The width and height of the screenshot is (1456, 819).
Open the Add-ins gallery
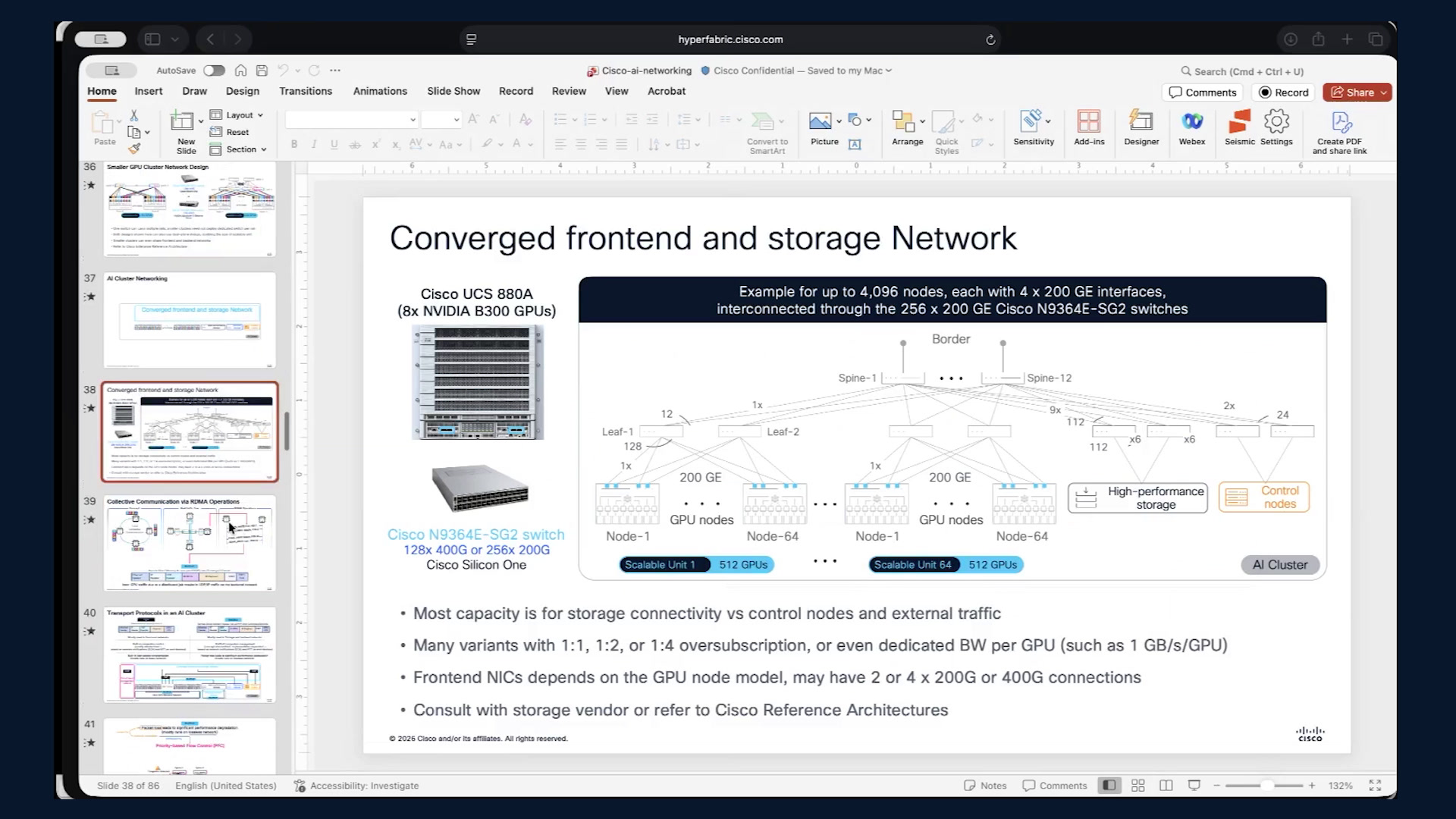pos(1089,127)
